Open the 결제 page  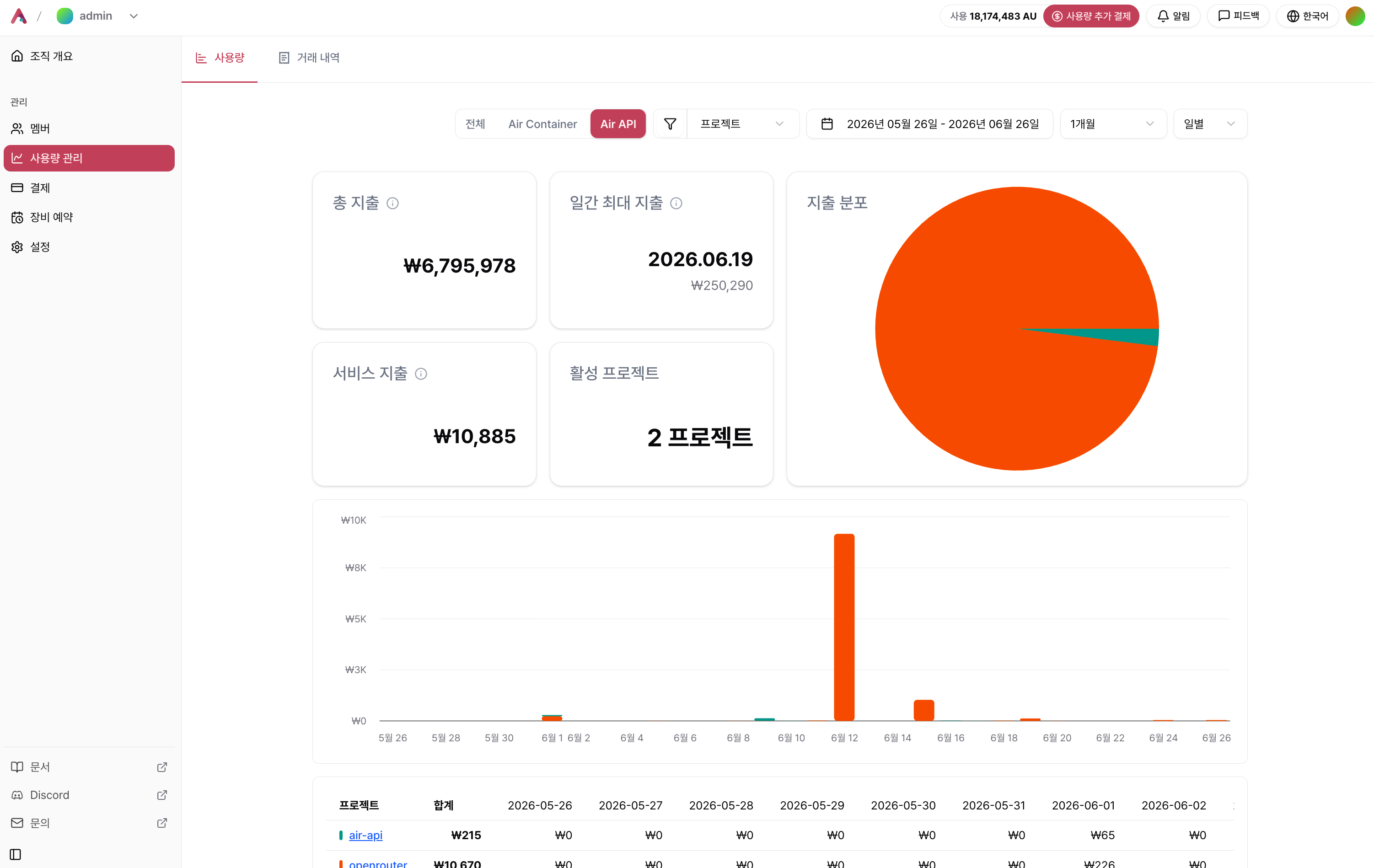(x=89, y=188)
